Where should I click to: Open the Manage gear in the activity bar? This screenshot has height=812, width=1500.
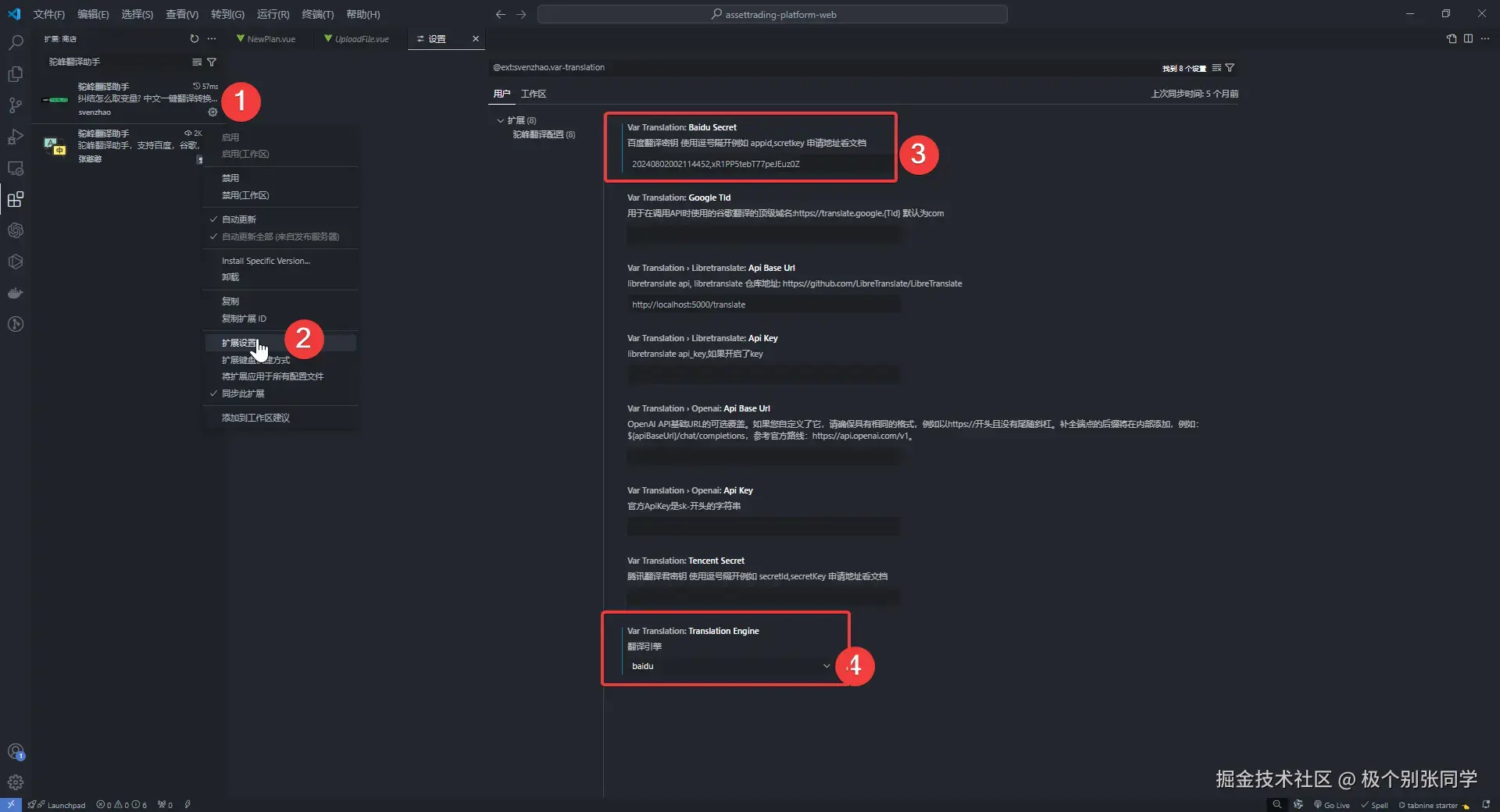pos(16,782)
